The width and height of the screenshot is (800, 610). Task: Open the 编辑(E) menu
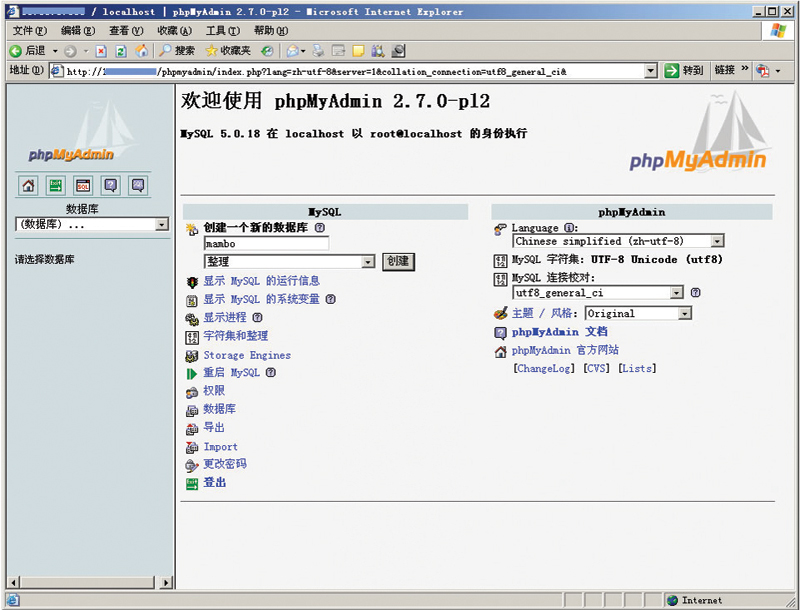coord(78,31)
